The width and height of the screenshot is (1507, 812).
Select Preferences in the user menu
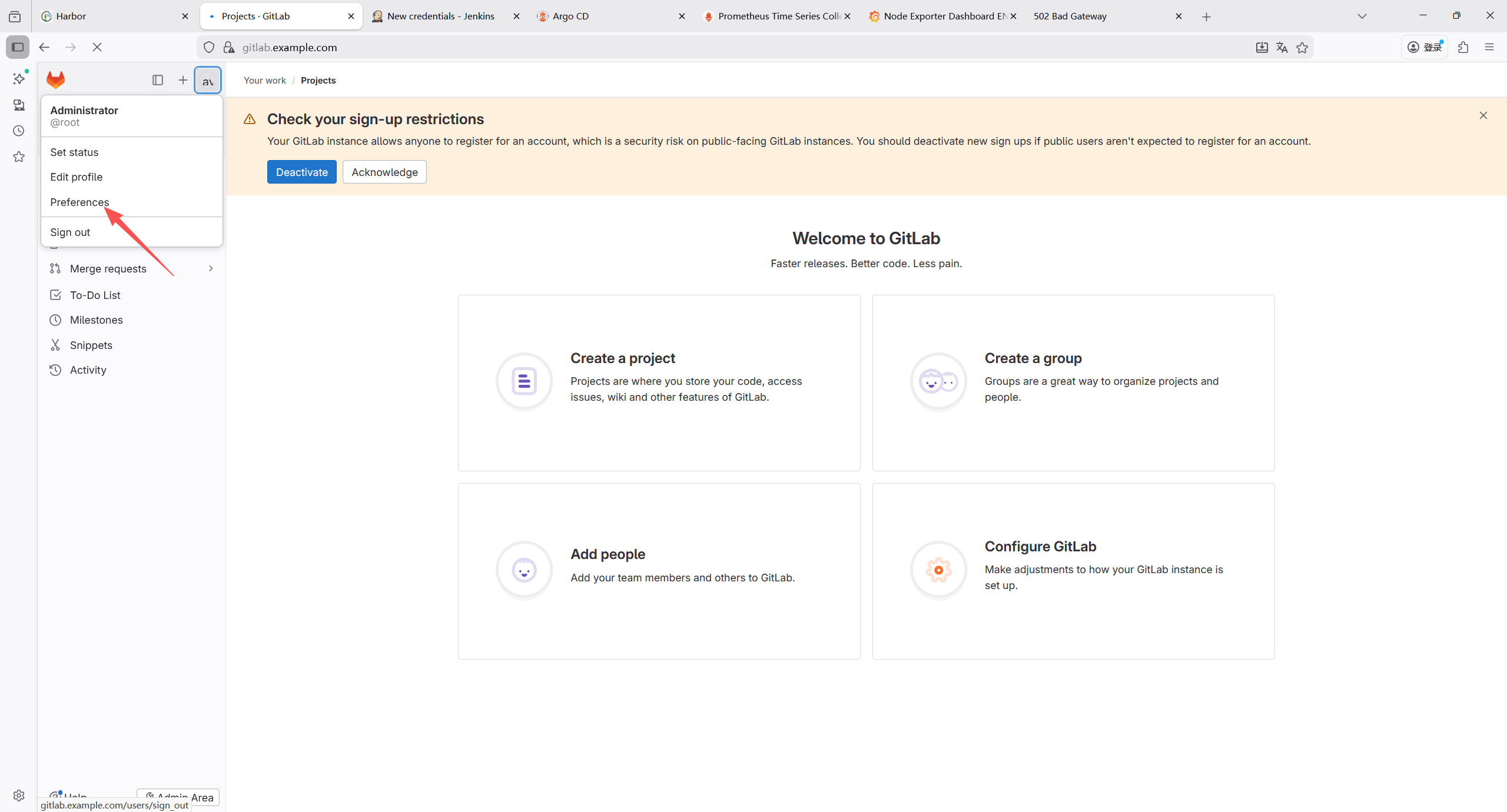(79, 202)
